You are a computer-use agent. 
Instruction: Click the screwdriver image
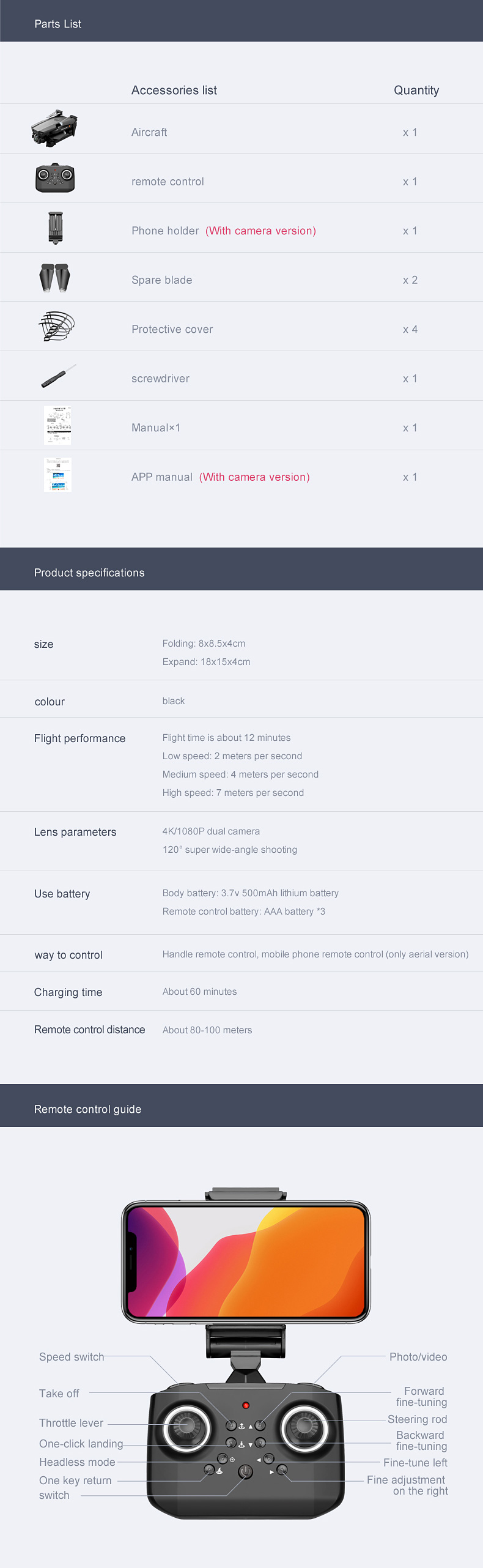tap(58, 376)
